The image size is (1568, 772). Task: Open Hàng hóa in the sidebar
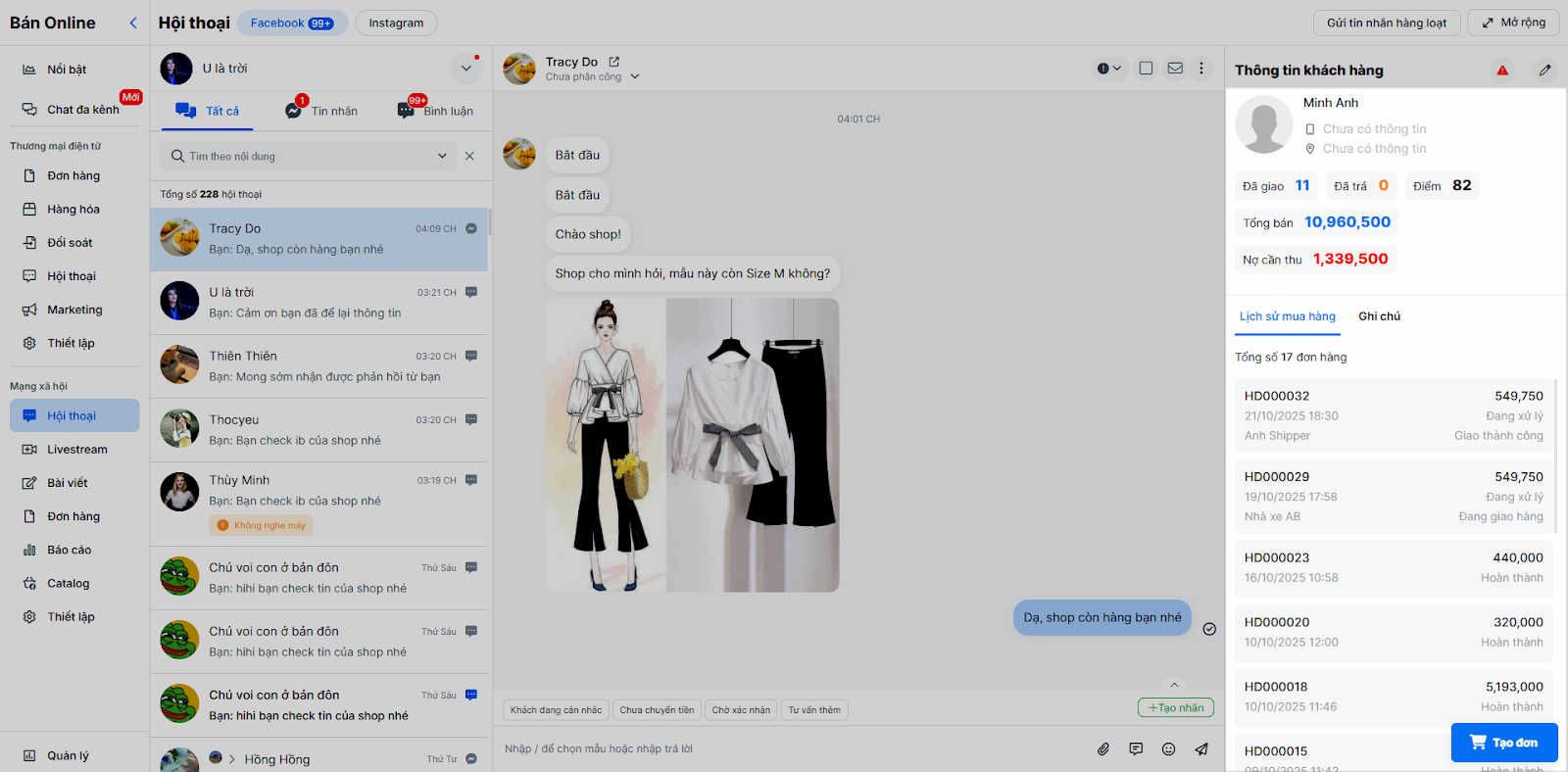(x=73, y=210)
